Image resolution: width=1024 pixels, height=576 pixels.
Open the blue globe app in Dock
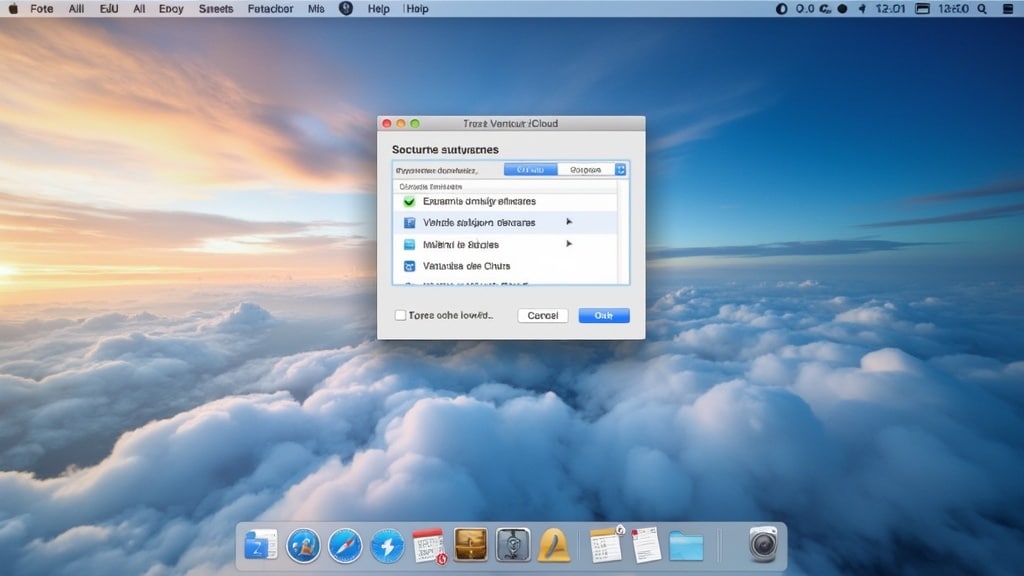click(303, 545)
